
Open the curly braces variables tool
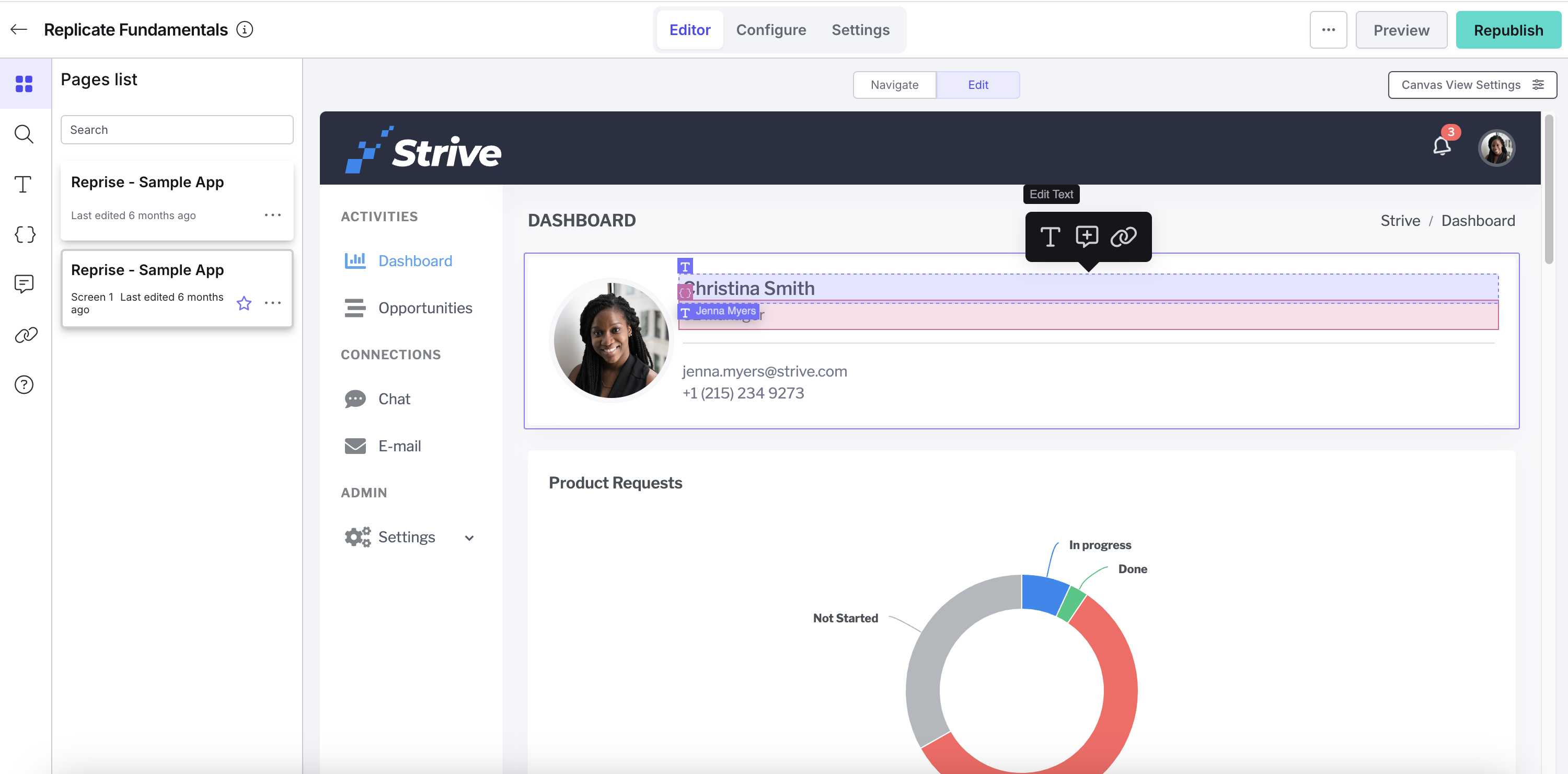[25, 234]
